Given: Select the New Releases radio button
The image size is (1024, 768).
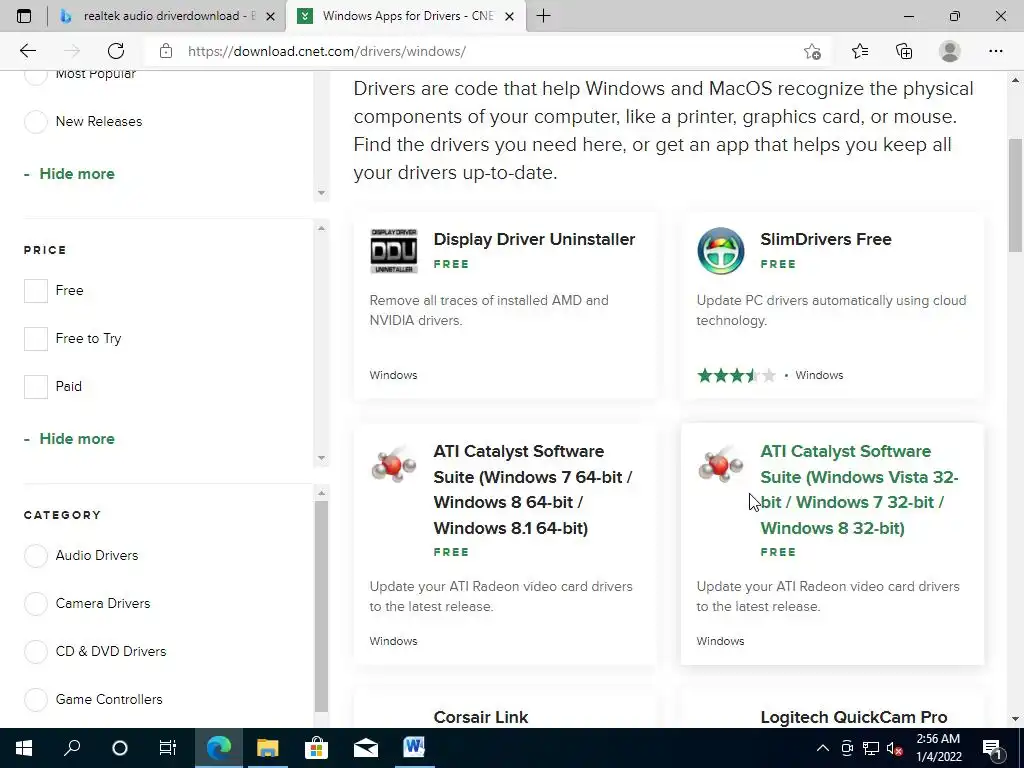Looking at the screenshot, I should tap(36, 121).
